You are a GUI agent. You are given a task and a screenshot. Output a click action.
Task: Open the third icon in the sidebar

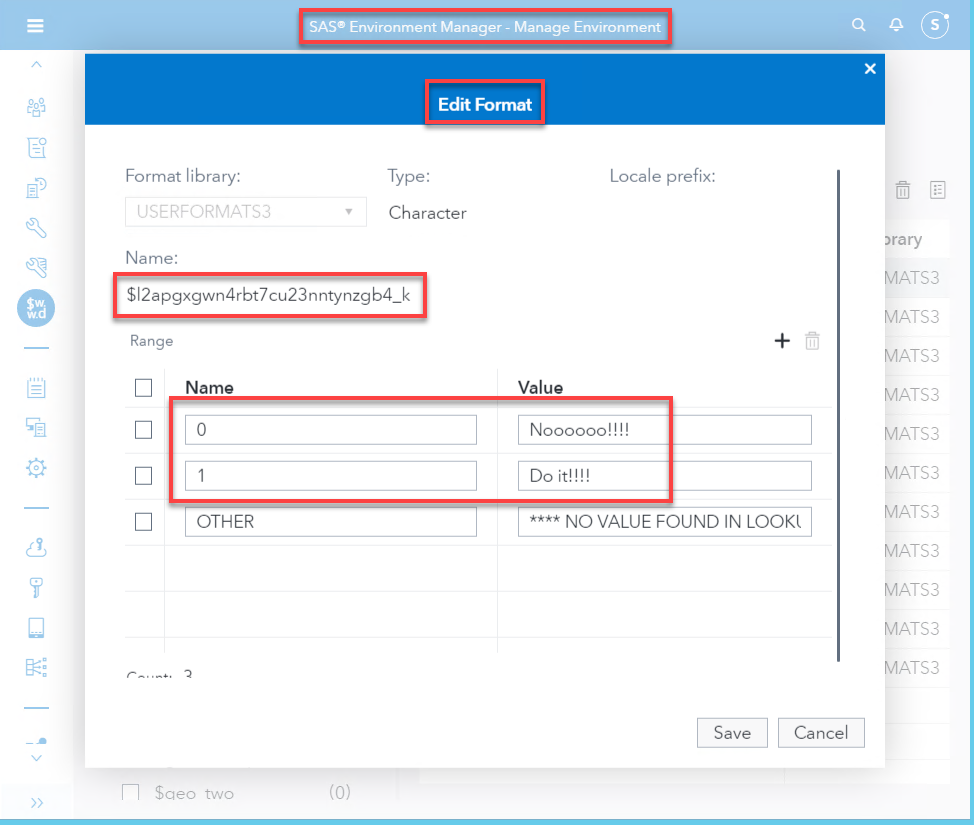click(x=36, y=187)
